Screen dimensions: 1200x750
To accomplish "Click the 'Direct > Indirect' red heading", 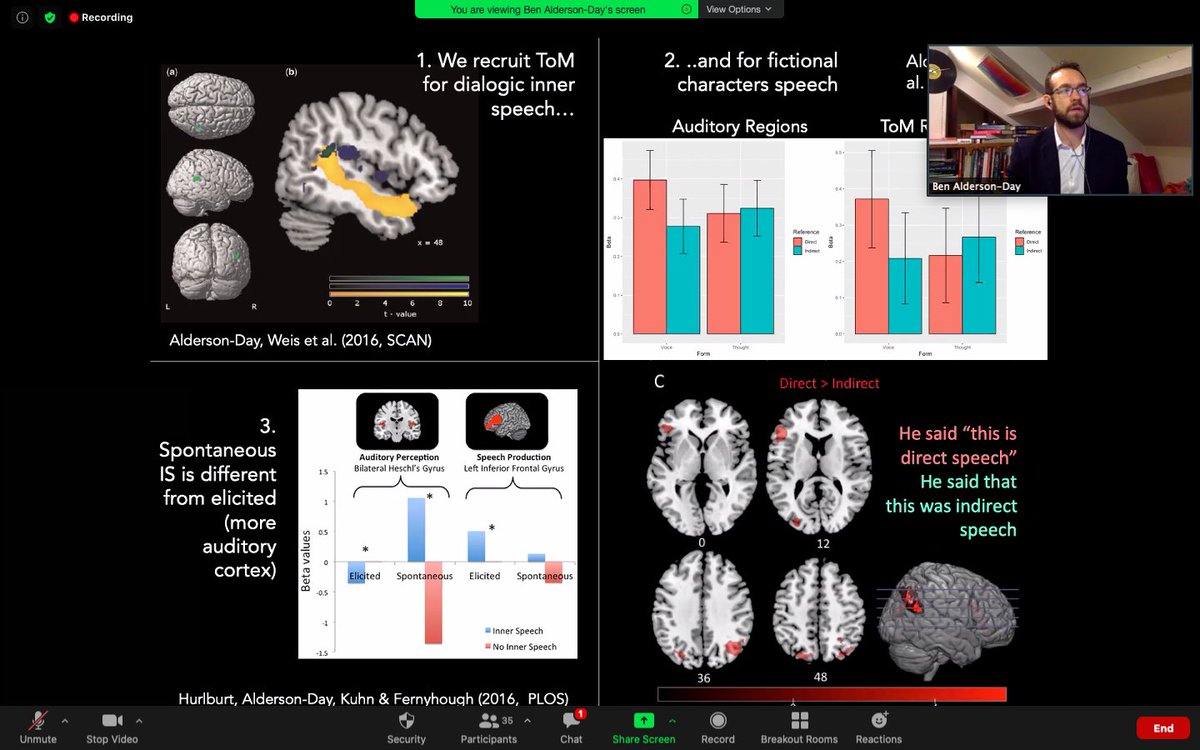I will [829, 383].
